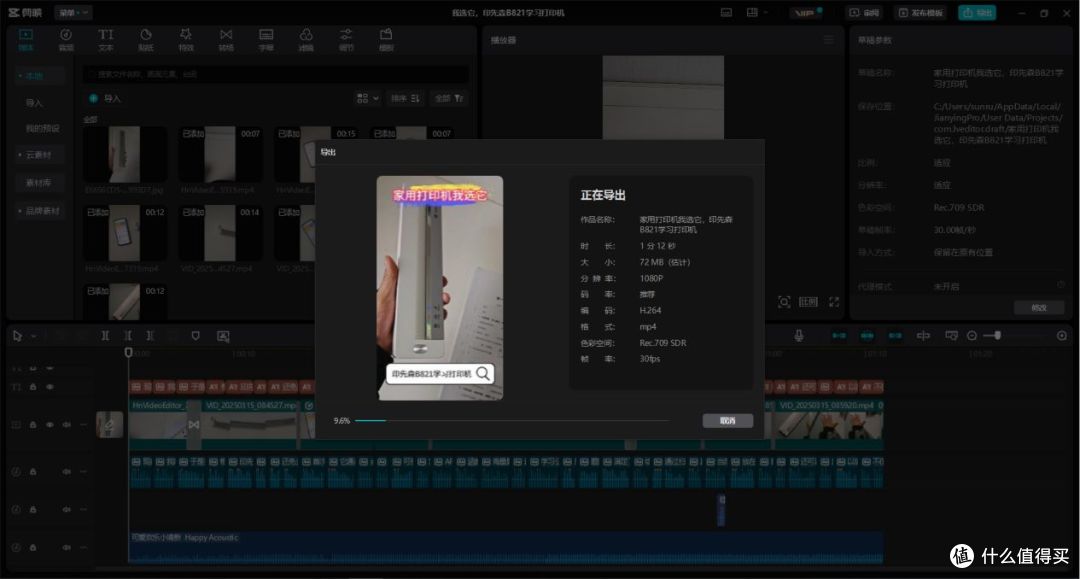This screenshot has height=579, width=1080.
Task: Click the delete-left trim tool
Action: [x=128, y=336]
